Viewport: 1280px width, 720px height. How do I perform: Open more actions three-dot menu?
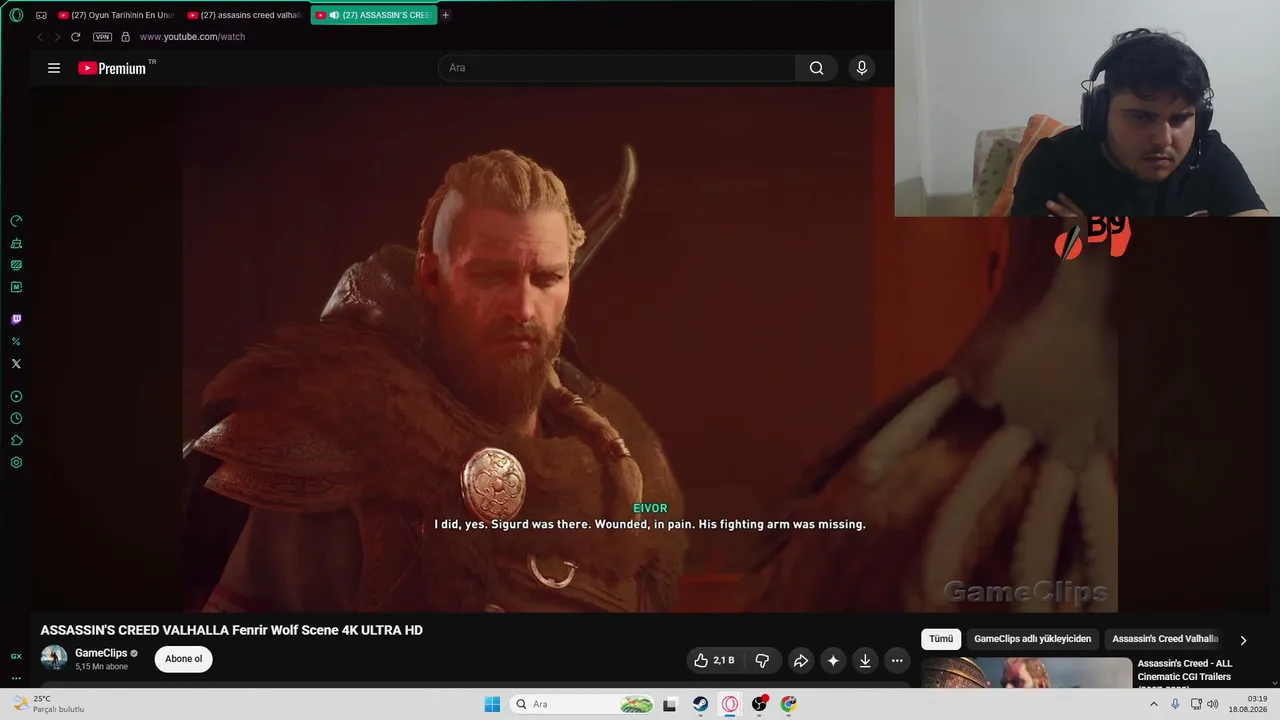pos(897,660)
